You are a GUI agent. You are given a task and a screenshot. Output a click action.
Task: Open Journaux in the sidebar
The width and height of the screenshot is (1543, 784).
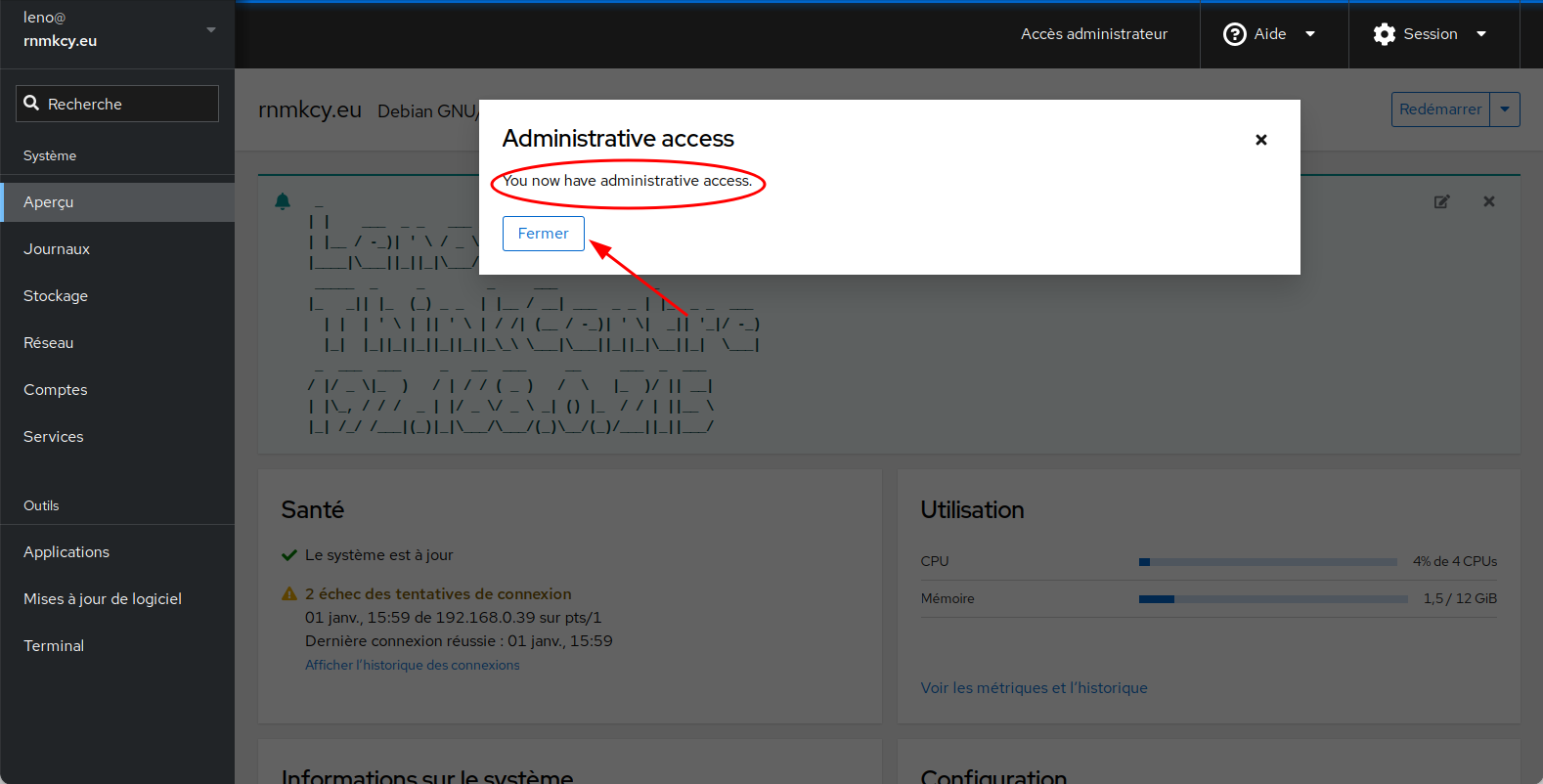click(57, 249)
